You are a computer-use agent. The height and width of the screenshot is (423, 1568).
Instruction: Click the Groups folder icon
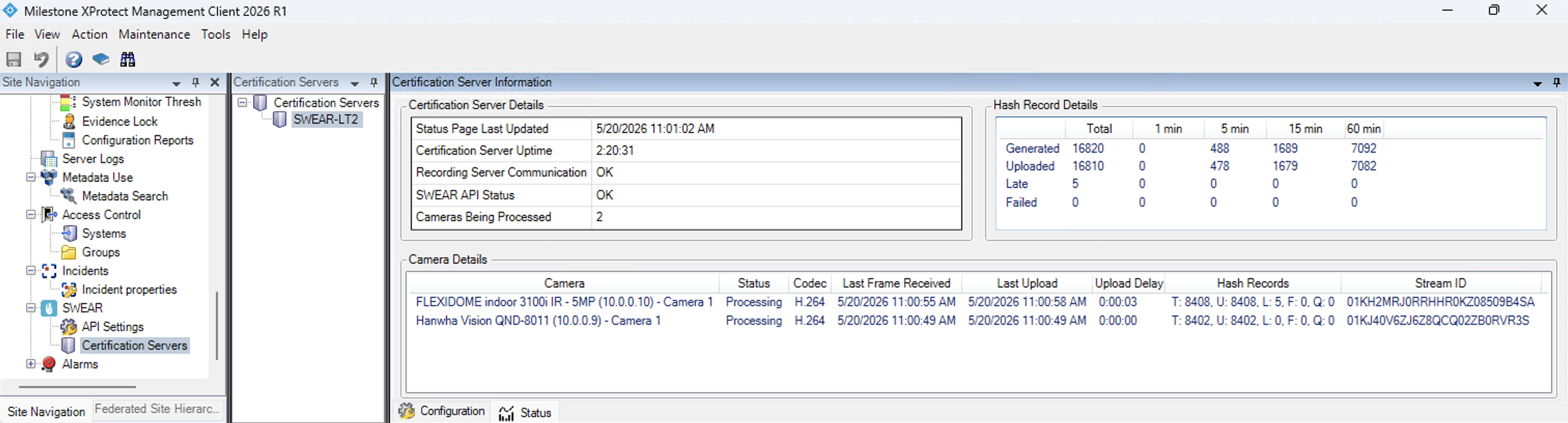69,252
